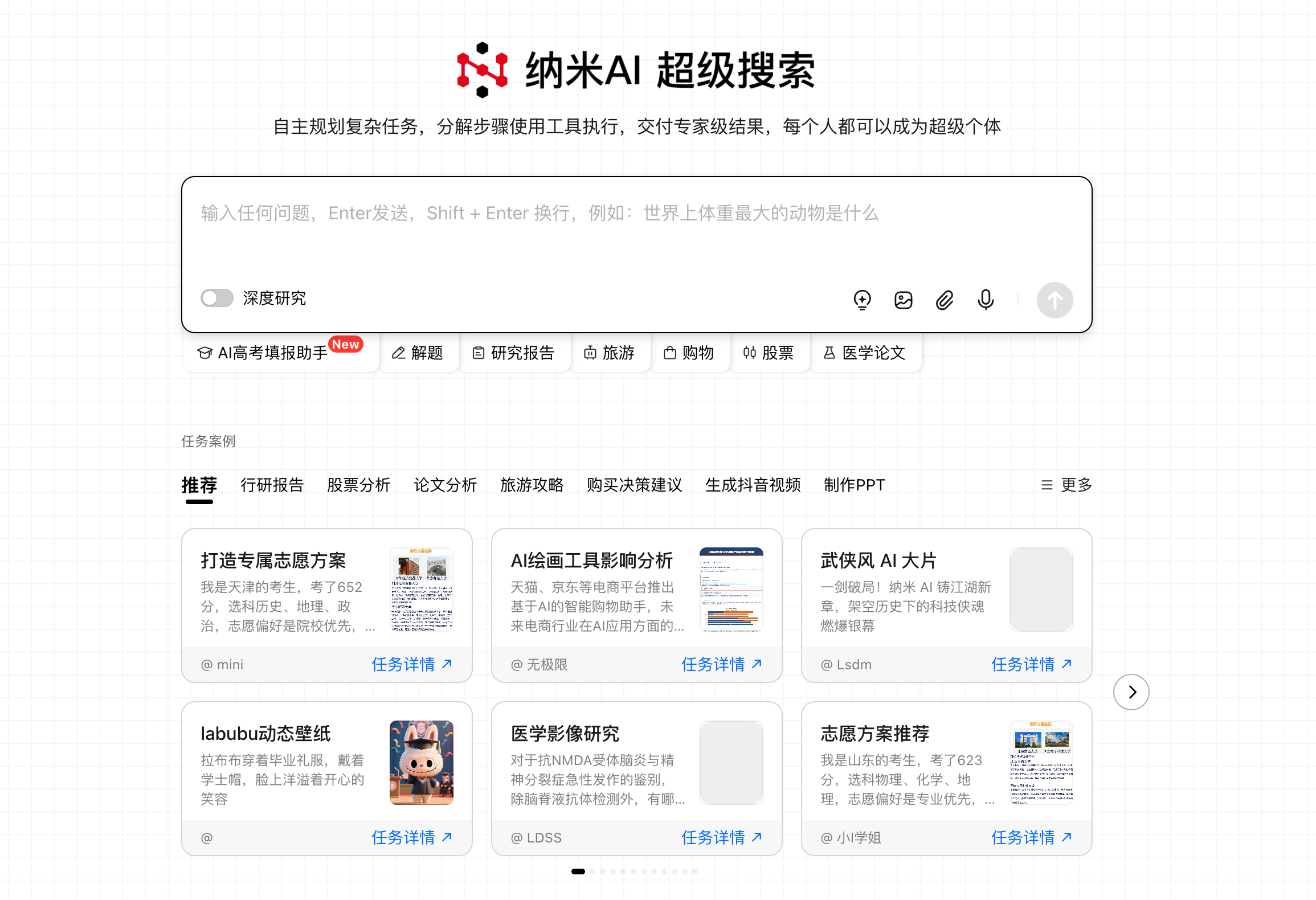Click the 武侠风 AI 大片 card title
This screenshot has height=900, width=1316.
click(x=878, y=561)
